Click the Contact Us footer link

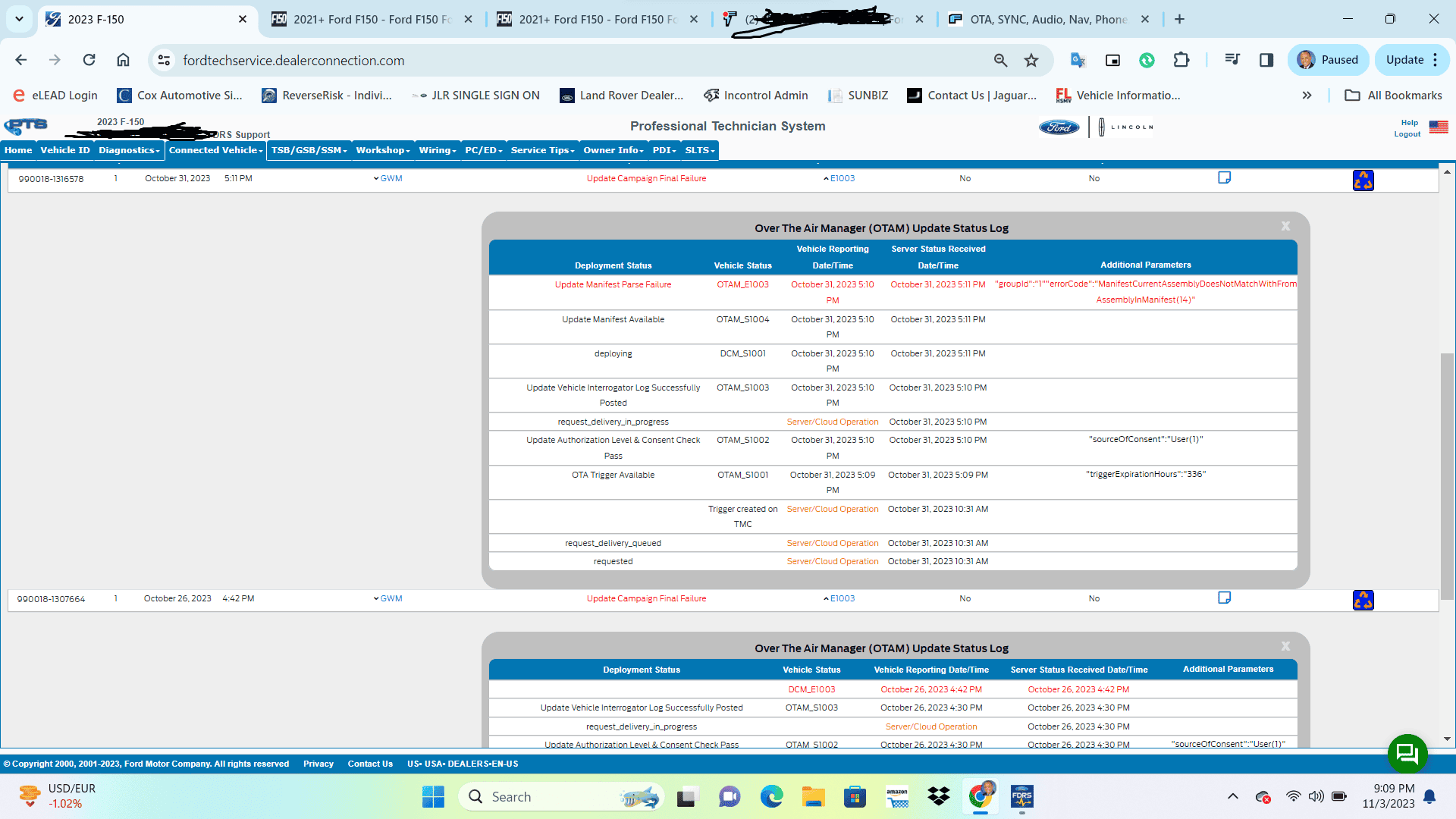click(370, 764)
